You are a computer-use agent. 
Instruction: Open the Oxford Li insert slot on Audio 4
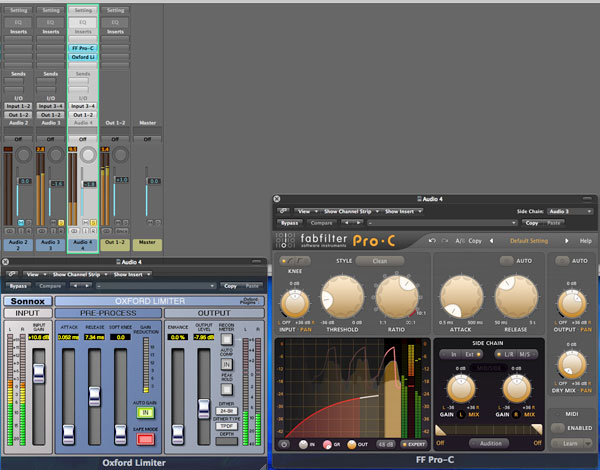(83, 57)
